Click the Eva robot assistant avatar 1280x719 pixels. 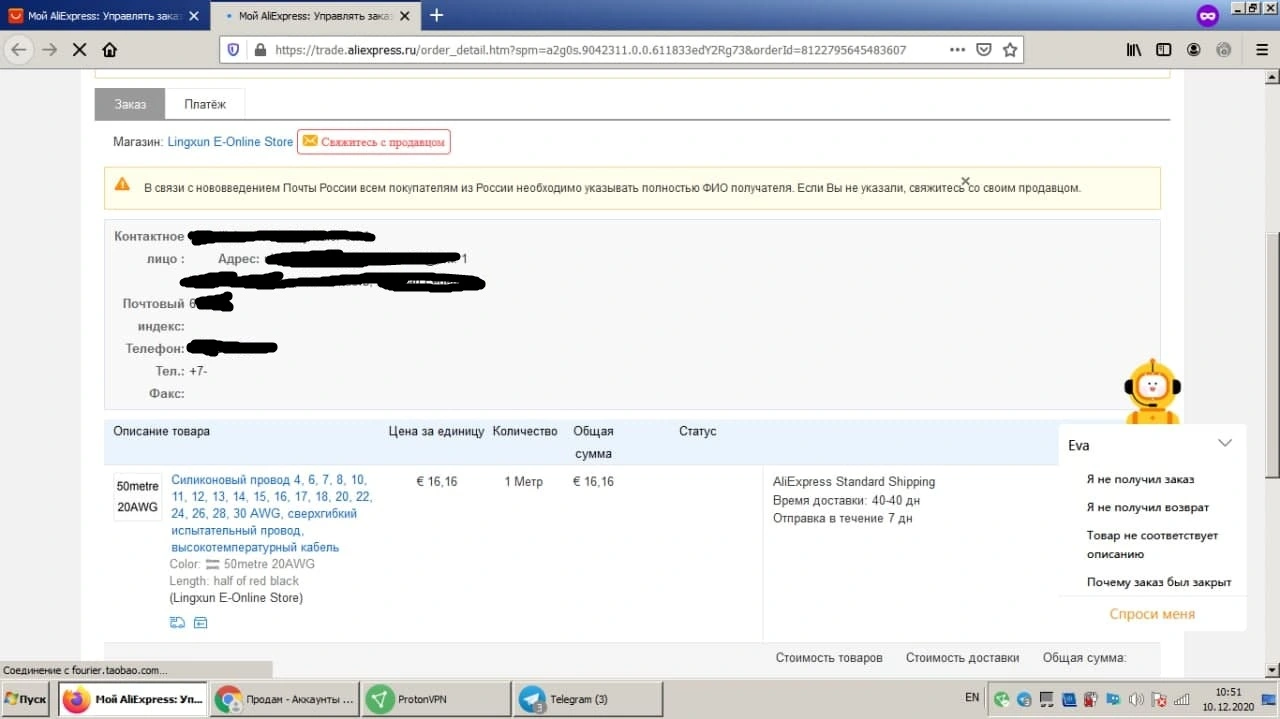1152,390
